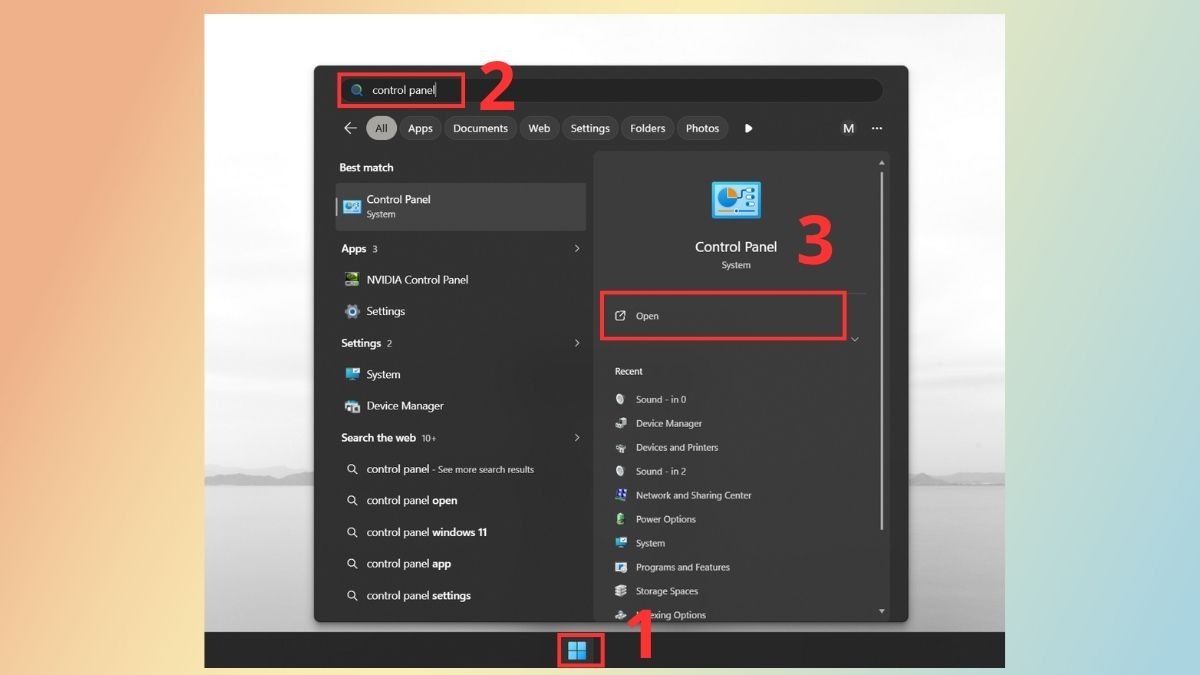Viewport: 1200px width, 675px height.
Task: Click the Storage Spaces icon
Action: 620,591
